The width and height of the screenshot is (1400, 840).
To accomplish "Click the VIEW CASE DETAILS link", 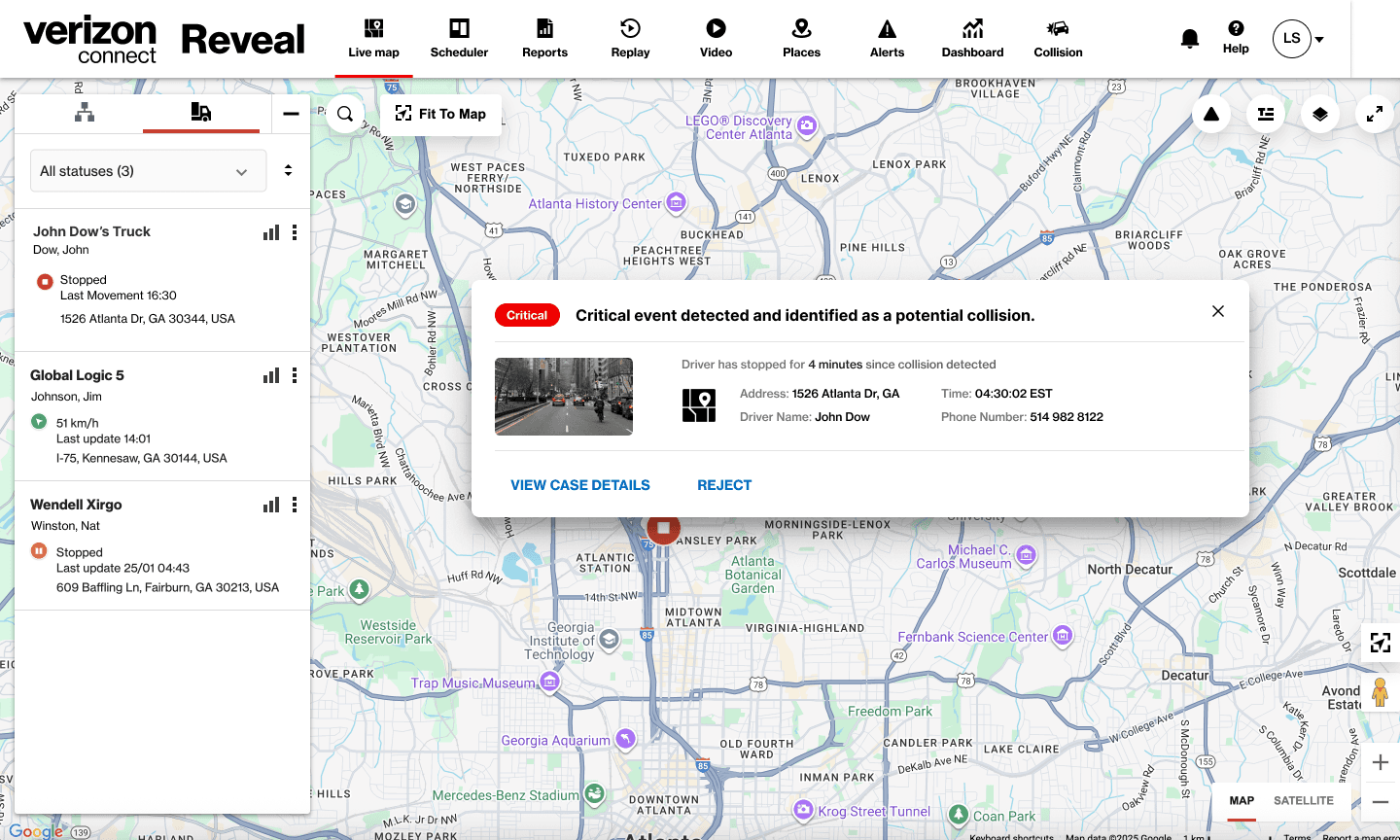I will tap(580, 485).
